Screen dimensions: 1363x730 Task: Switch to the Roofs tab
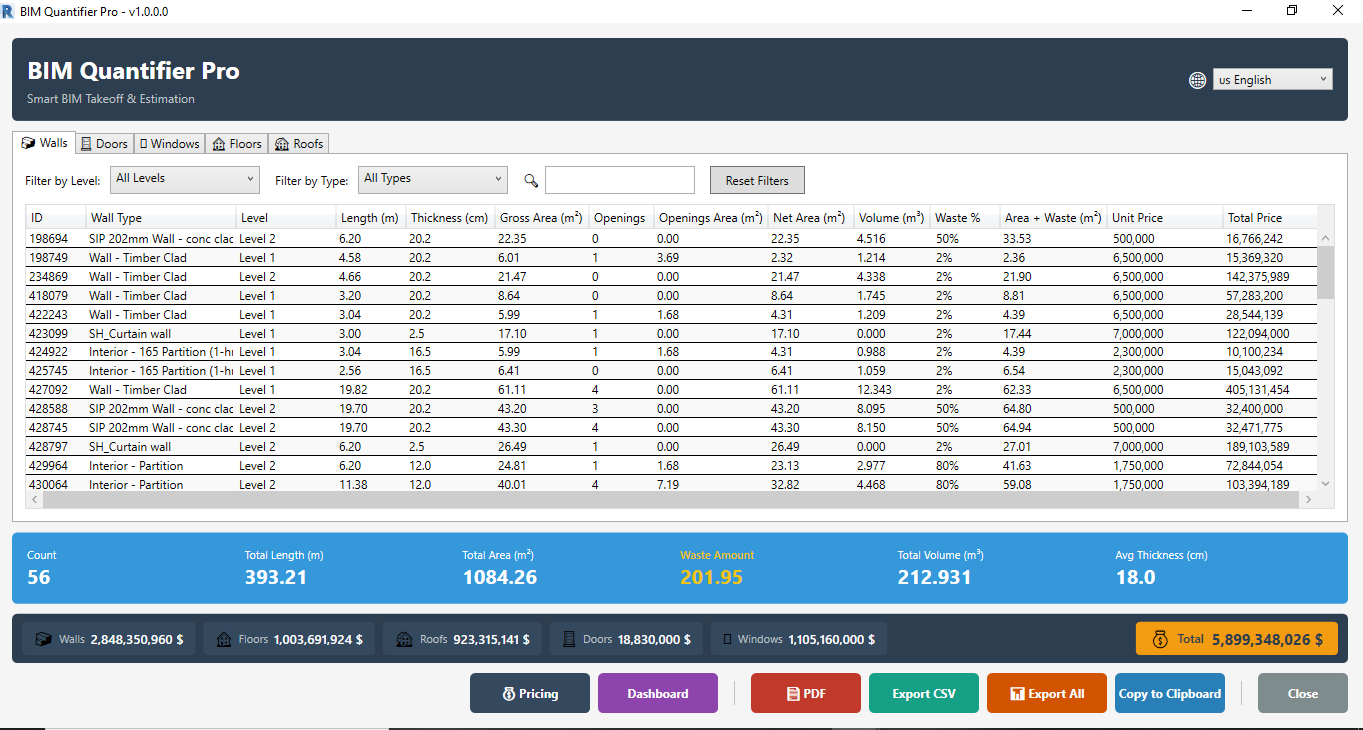299,144
